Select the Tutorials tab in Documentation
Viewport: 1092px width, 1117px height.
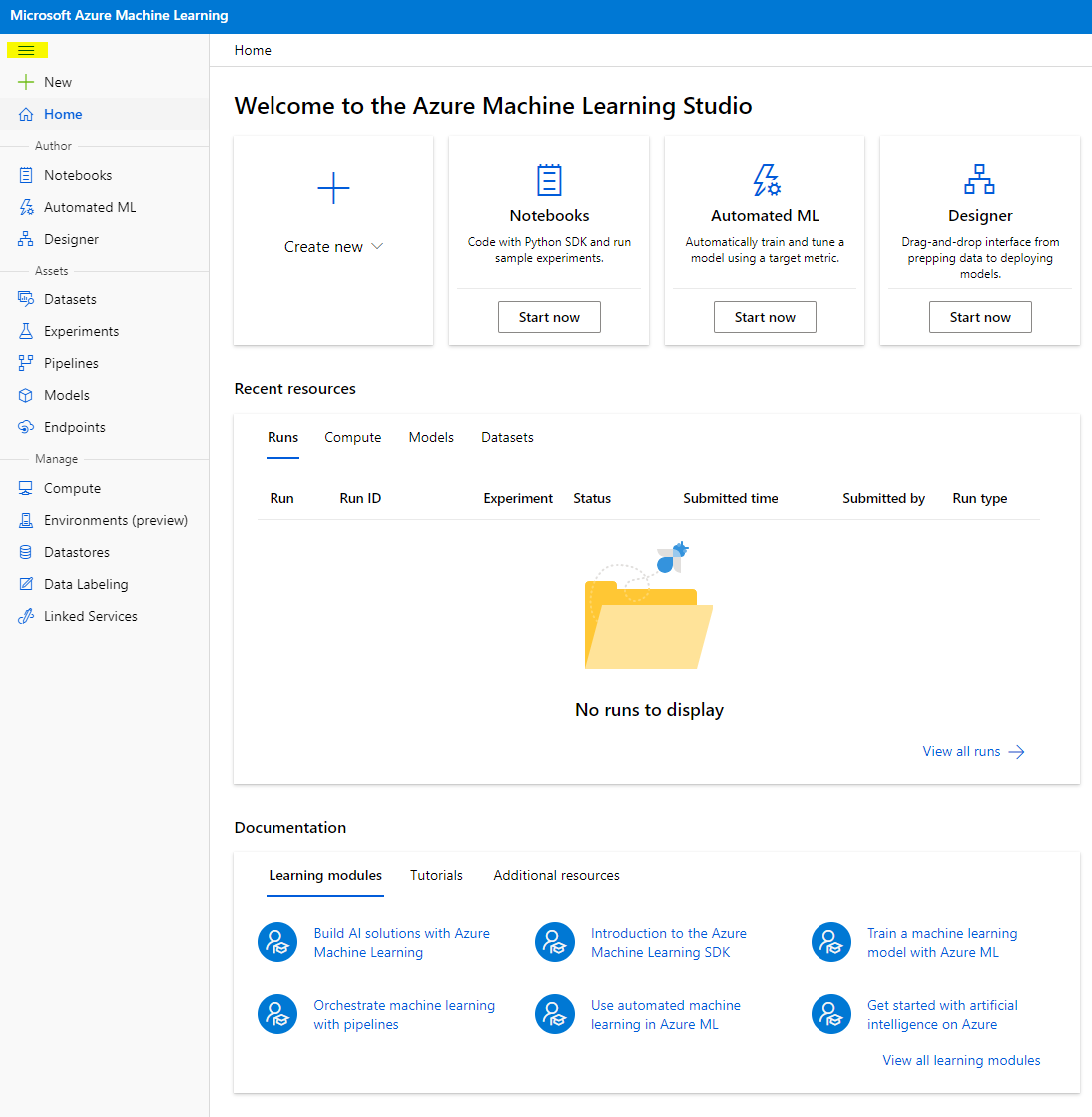pyautogui.click(x=436, y=875)
